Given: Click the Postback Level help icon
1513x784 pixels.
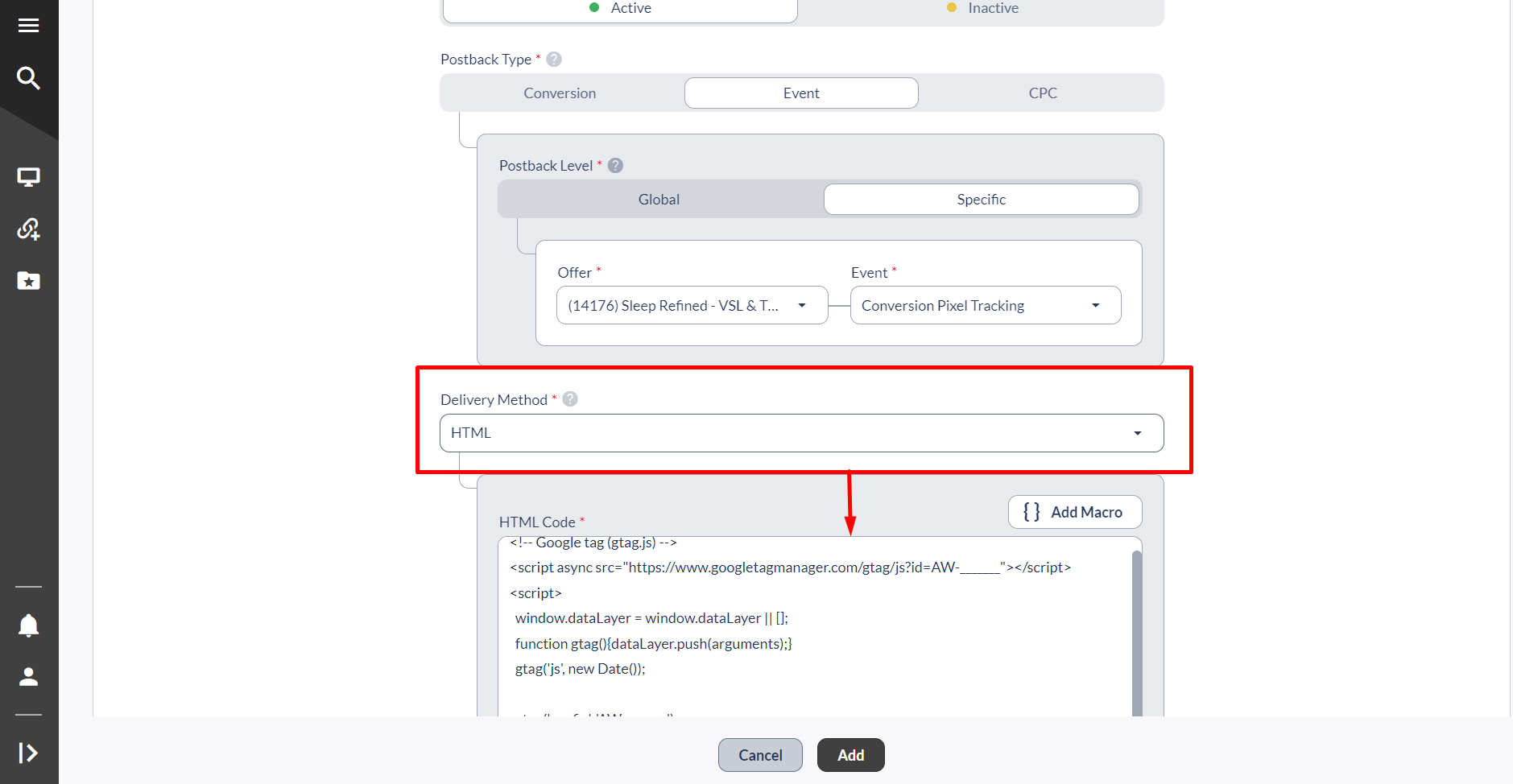Looking at the screenshot, I should [615, 166].
